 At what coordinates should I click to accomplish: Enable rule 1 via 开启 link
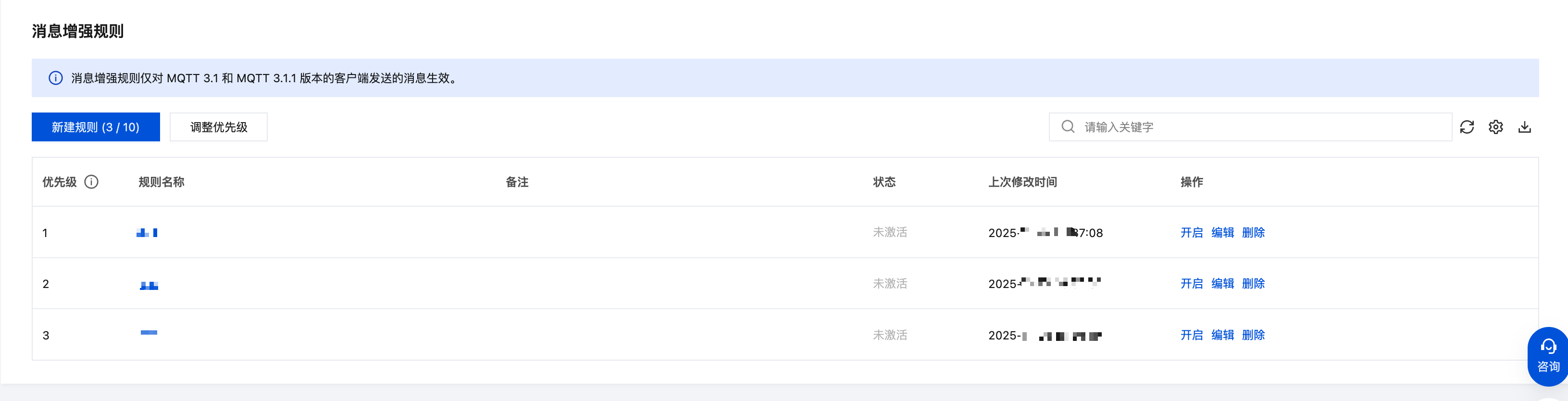tap(1191, 232)
